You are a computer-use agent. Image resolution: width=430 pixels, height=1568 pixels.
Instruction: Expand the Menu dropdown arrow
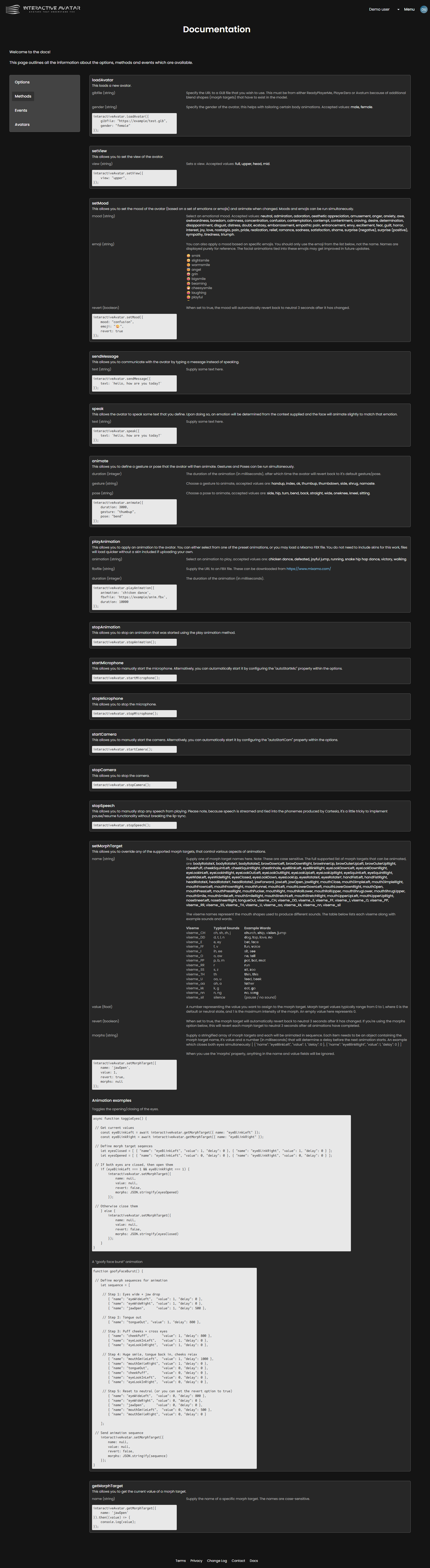398,10
